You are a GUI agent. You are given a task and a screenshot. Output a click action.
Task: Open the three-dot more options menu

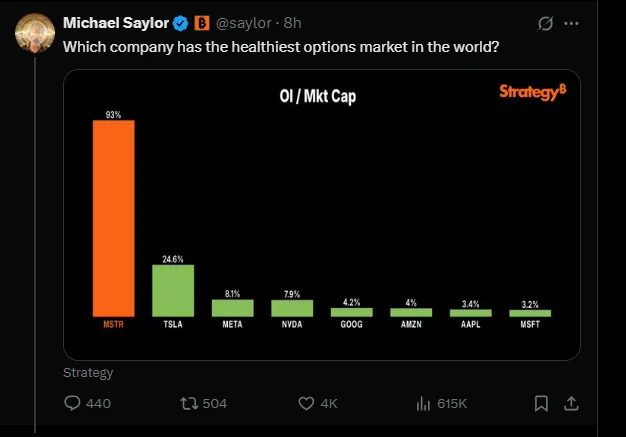click(x=571, y=23)
